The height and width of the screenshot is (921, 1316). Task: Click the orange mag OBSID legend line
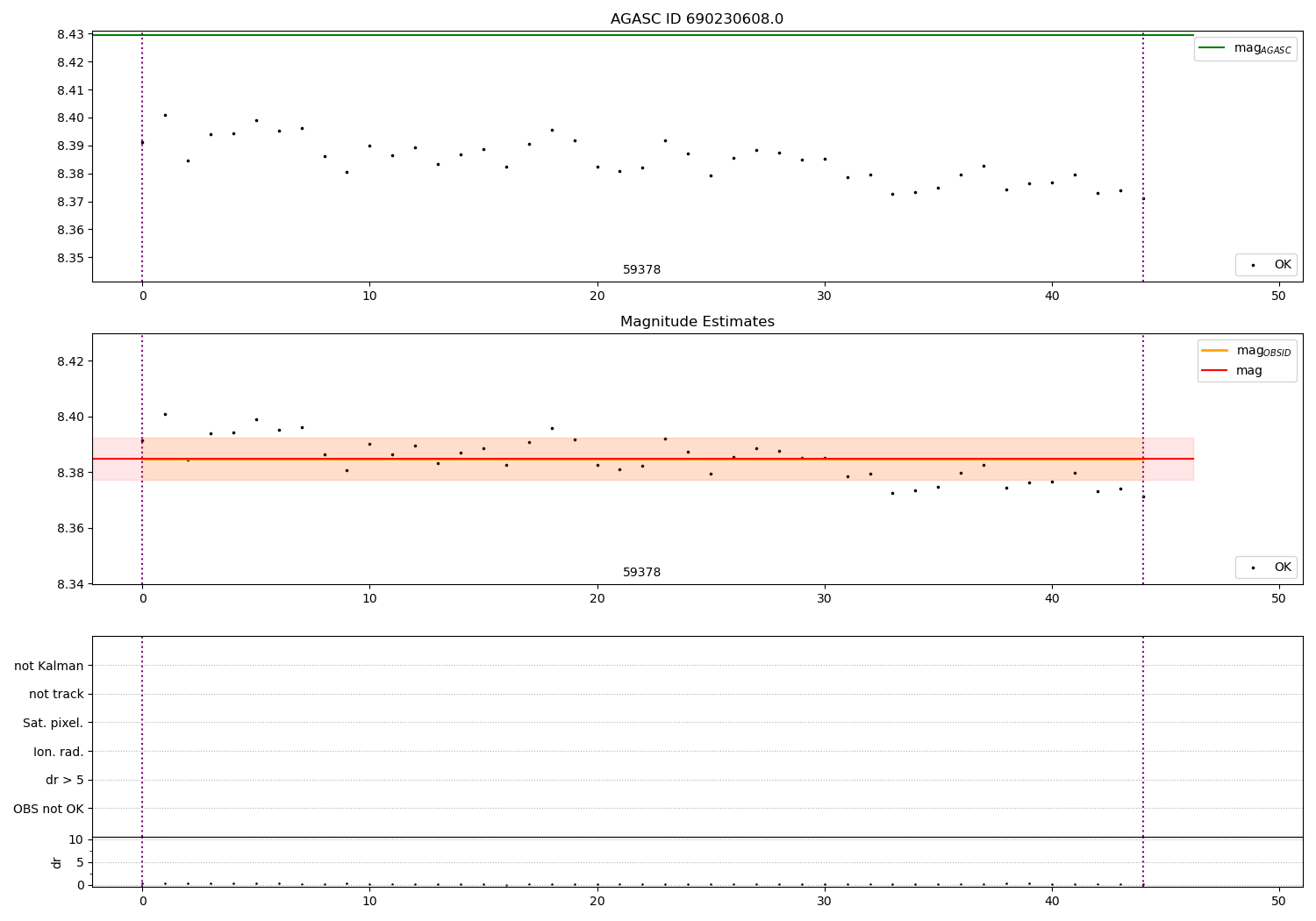click(1214, 350)
